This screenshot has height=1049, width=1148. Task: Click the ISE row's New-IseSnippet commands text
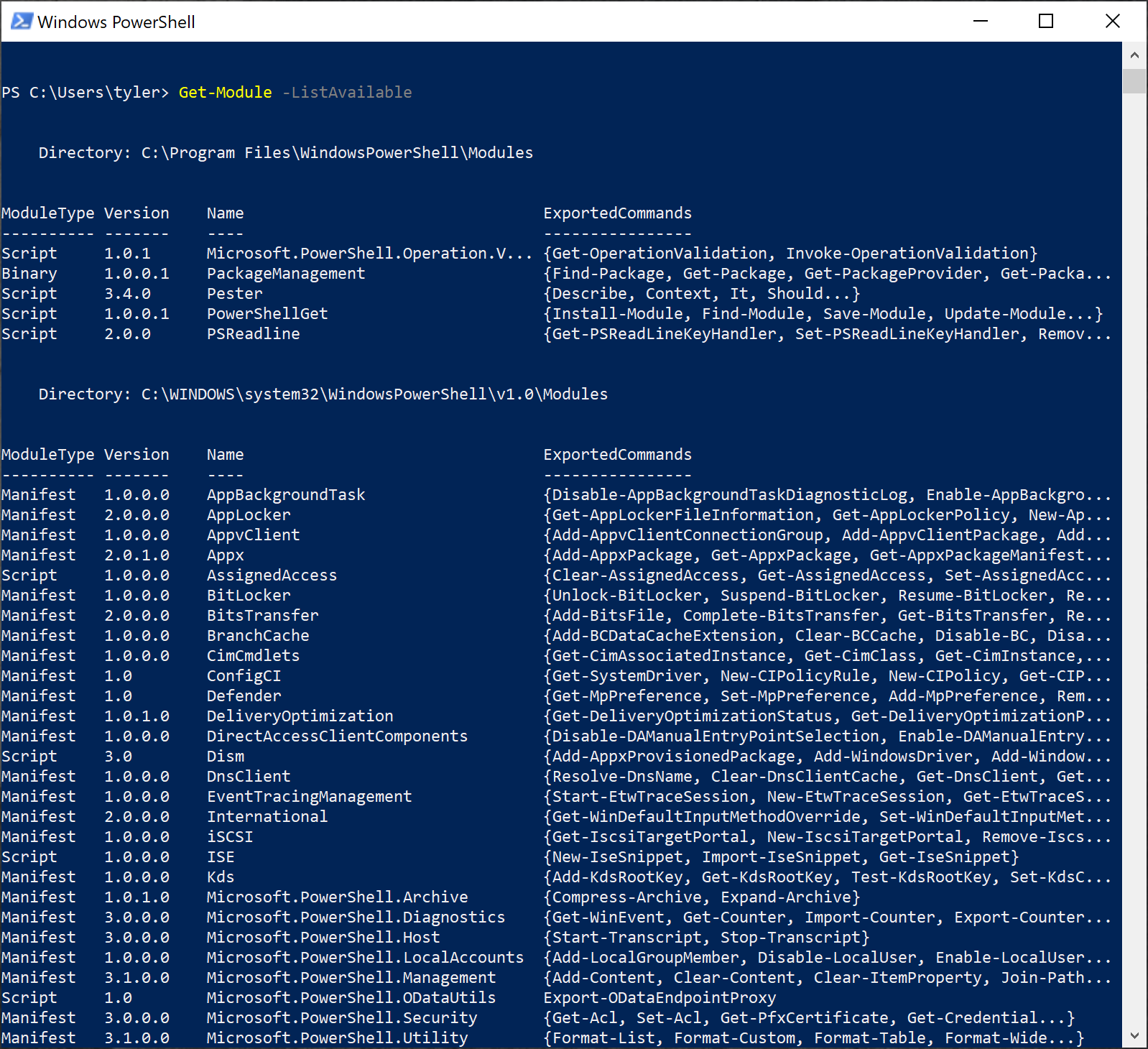pyautogui.click(x=782, y=856)
